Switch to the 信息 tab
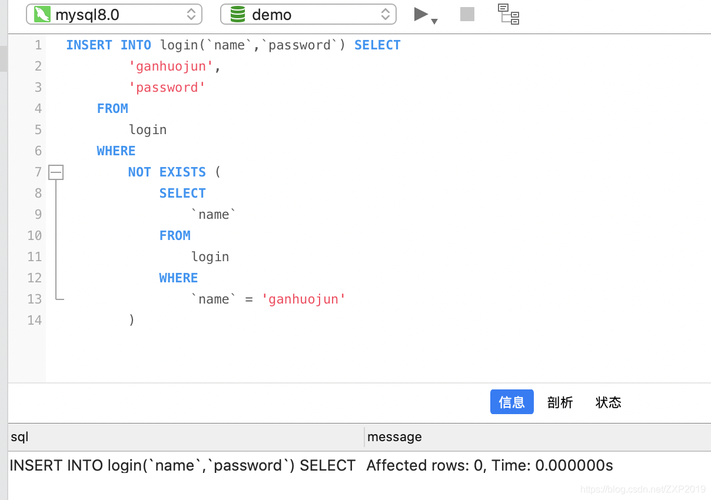The height and width of the screenshot is (500, 711). click(x=511, y=402)
